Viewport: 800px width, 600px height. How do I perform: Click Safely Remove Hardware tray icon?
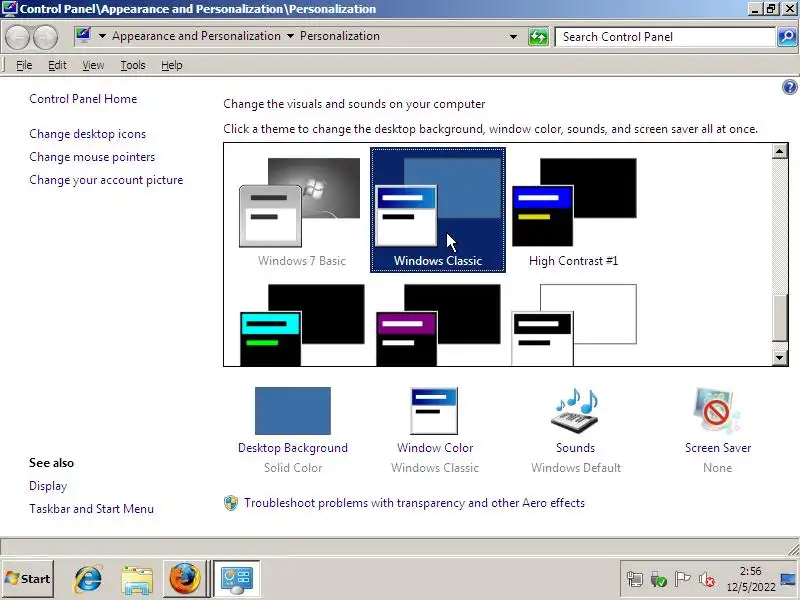click(658, 579)
